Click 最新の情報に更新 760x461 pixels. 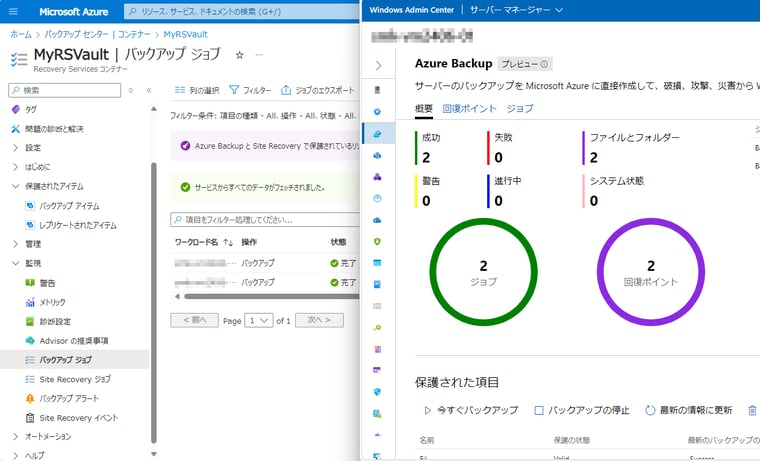(688, 410)
